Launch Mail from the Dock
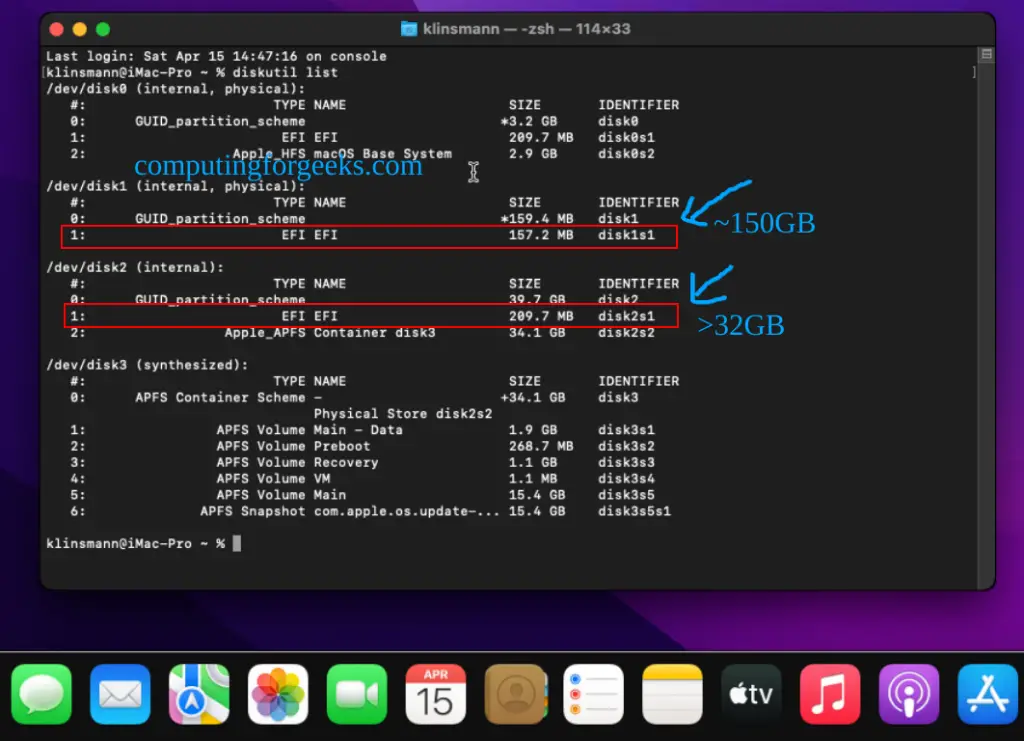Viewport: 1024px width, 741px height. tap(120, 694)
